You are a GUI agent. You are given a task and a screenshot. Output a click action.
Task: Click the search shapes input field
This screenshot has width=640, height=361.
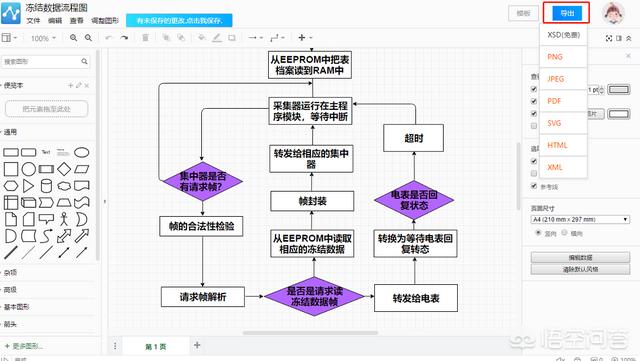click(45, 62)
